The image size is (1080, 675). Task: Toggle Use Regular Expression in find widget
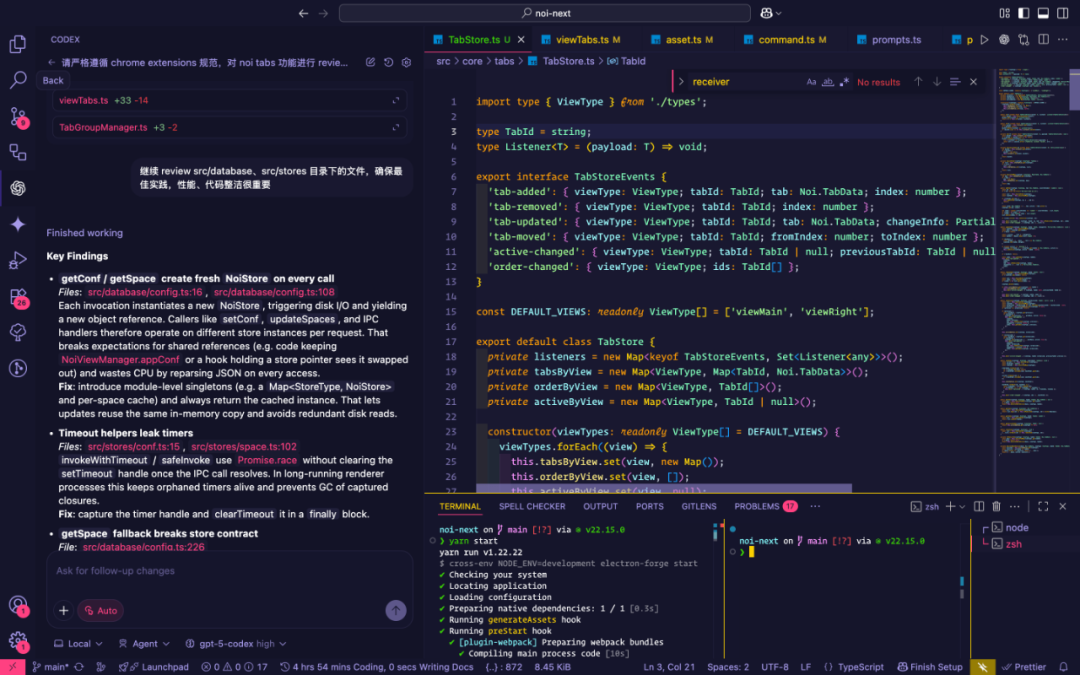click(844, 82)
